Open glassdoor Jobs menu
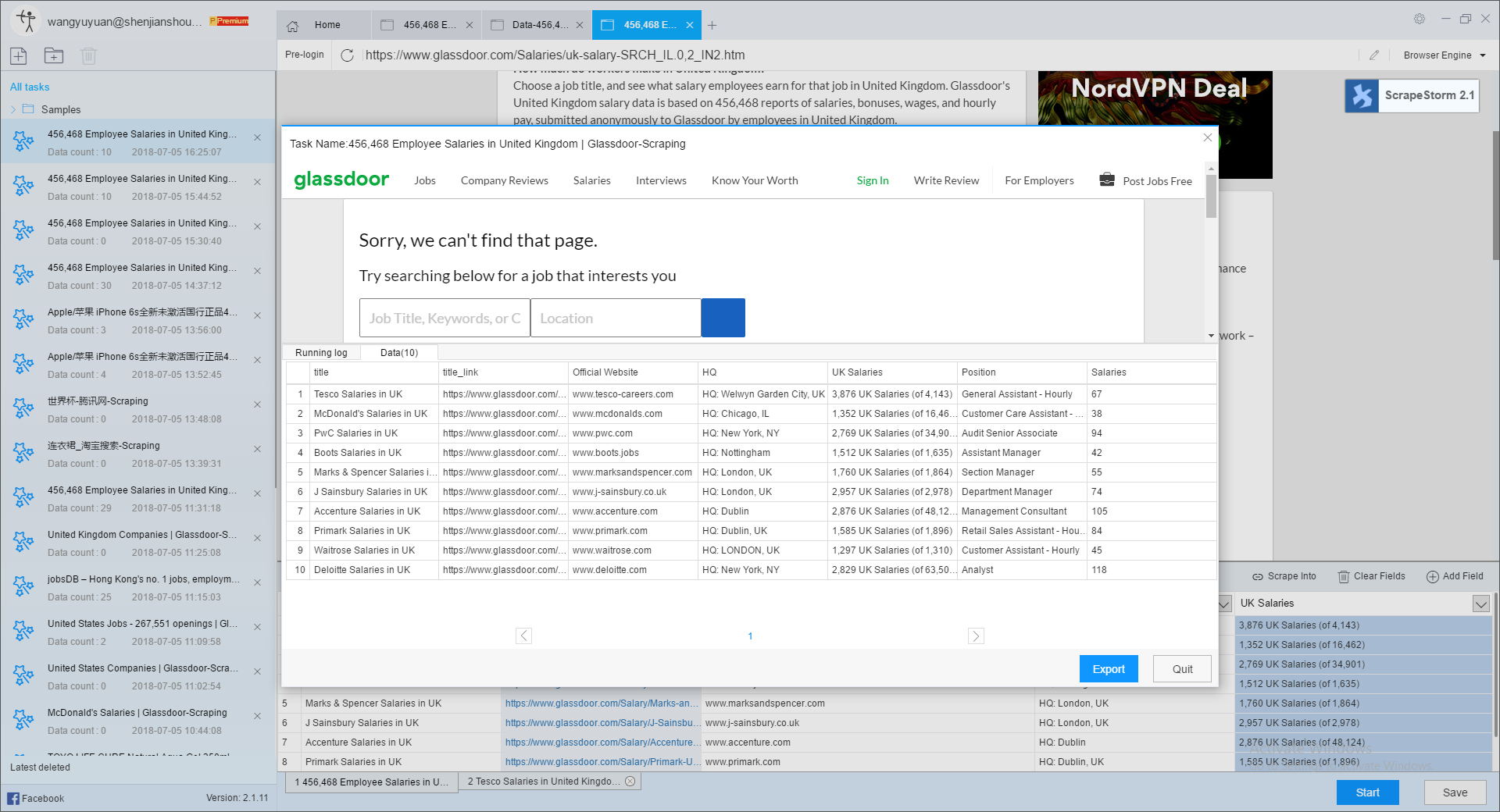This screenshot has height=812, width=1500. 425,180
